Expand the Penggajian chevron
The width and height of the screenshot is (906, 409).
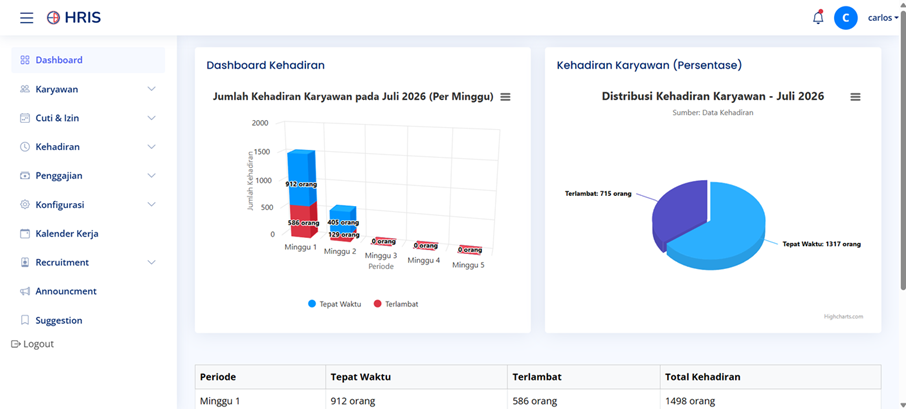pos(151,176)
